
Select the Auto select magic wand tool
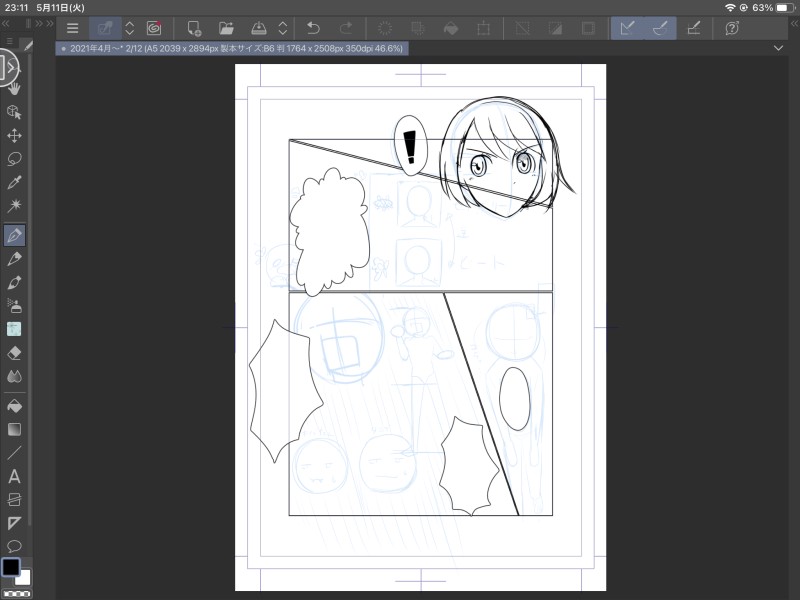point(14,206)
